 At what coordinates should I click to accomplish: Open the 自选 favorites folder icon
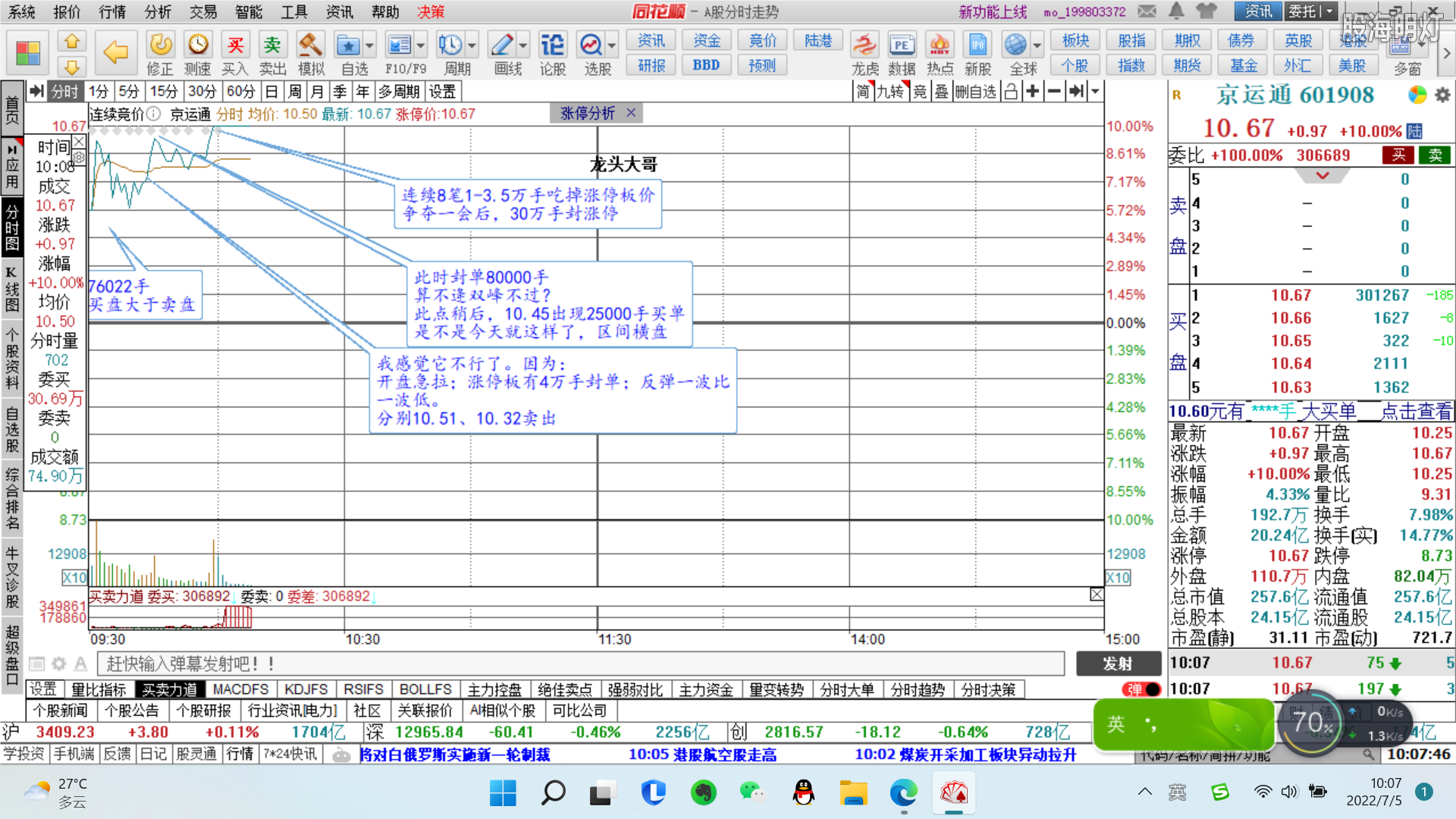point(348,45)
